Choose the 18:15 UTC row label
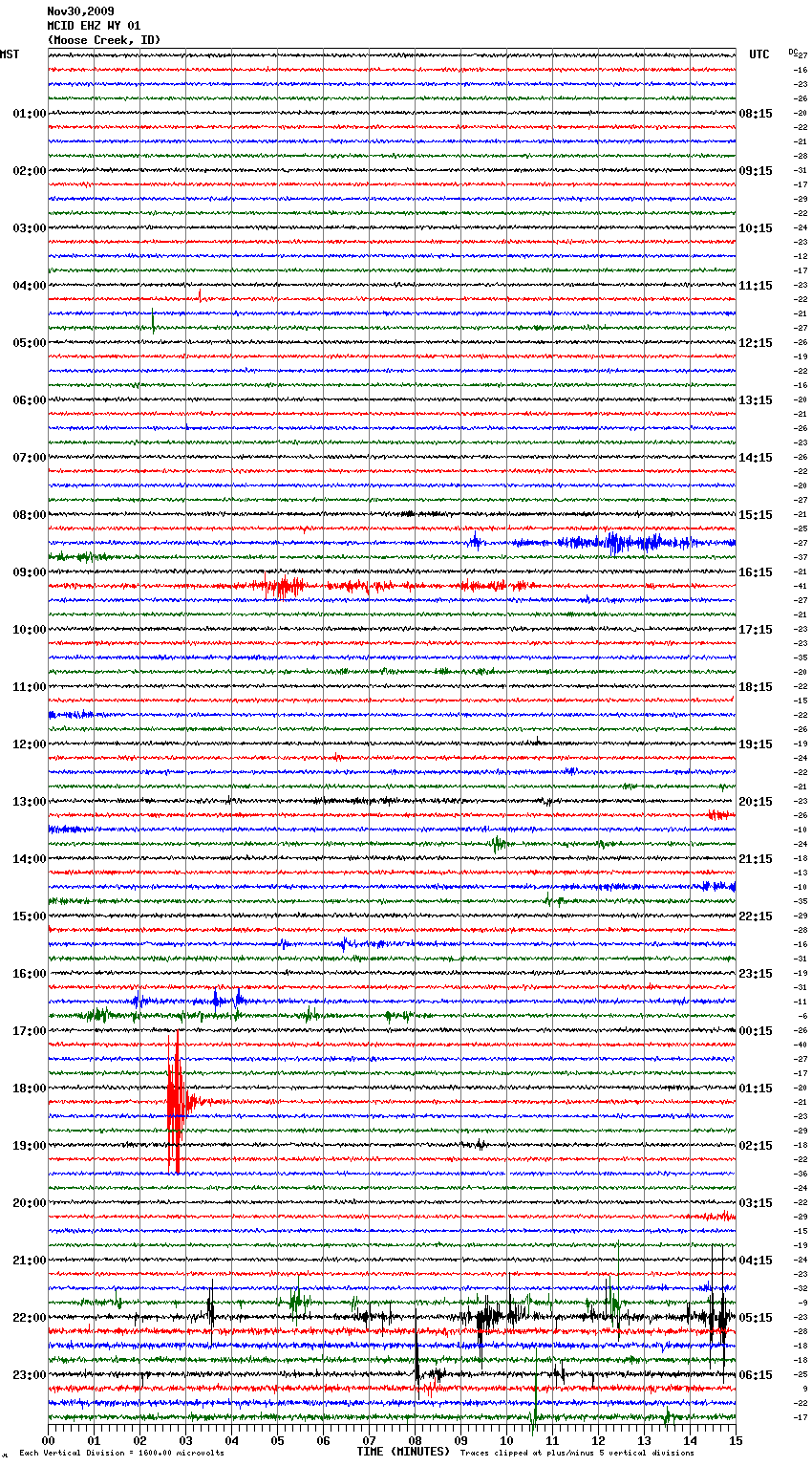Viewport: 812px width, 1466px height. 756,687
